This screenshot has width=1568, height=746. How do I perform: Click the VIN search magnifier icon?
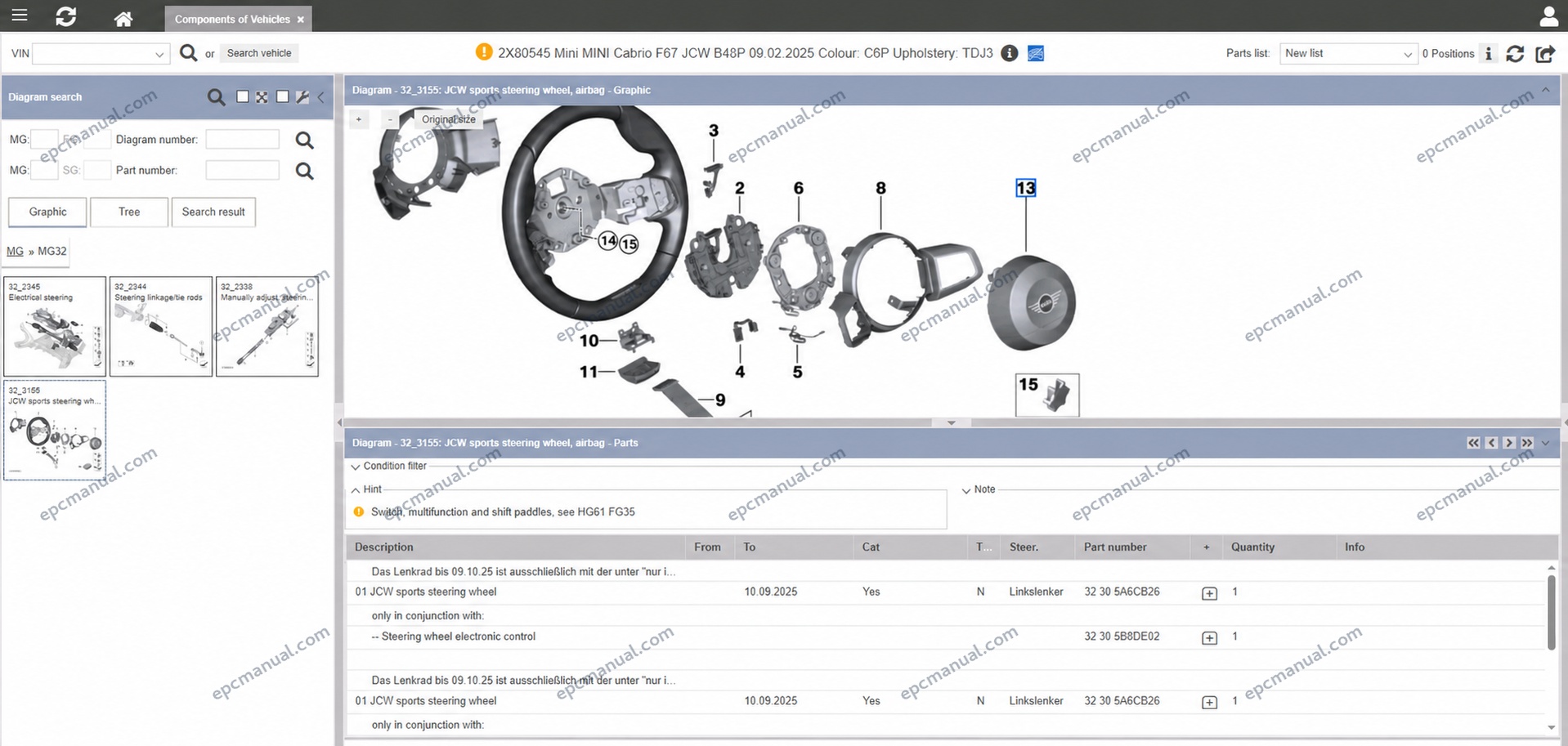tap(188, 53)
